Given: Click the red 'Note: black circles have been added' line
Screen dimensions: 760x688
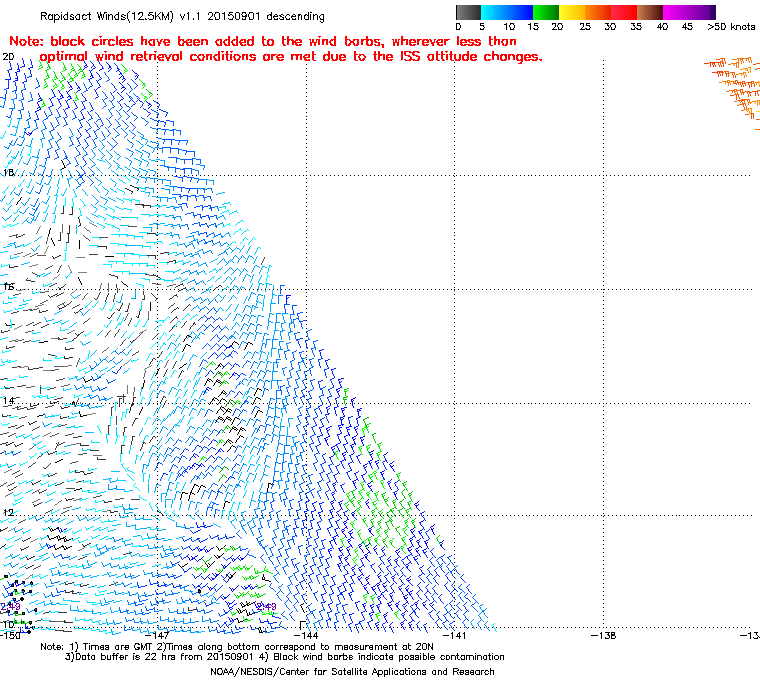Looking at the screenshot, I should click(x=263, y=41).
